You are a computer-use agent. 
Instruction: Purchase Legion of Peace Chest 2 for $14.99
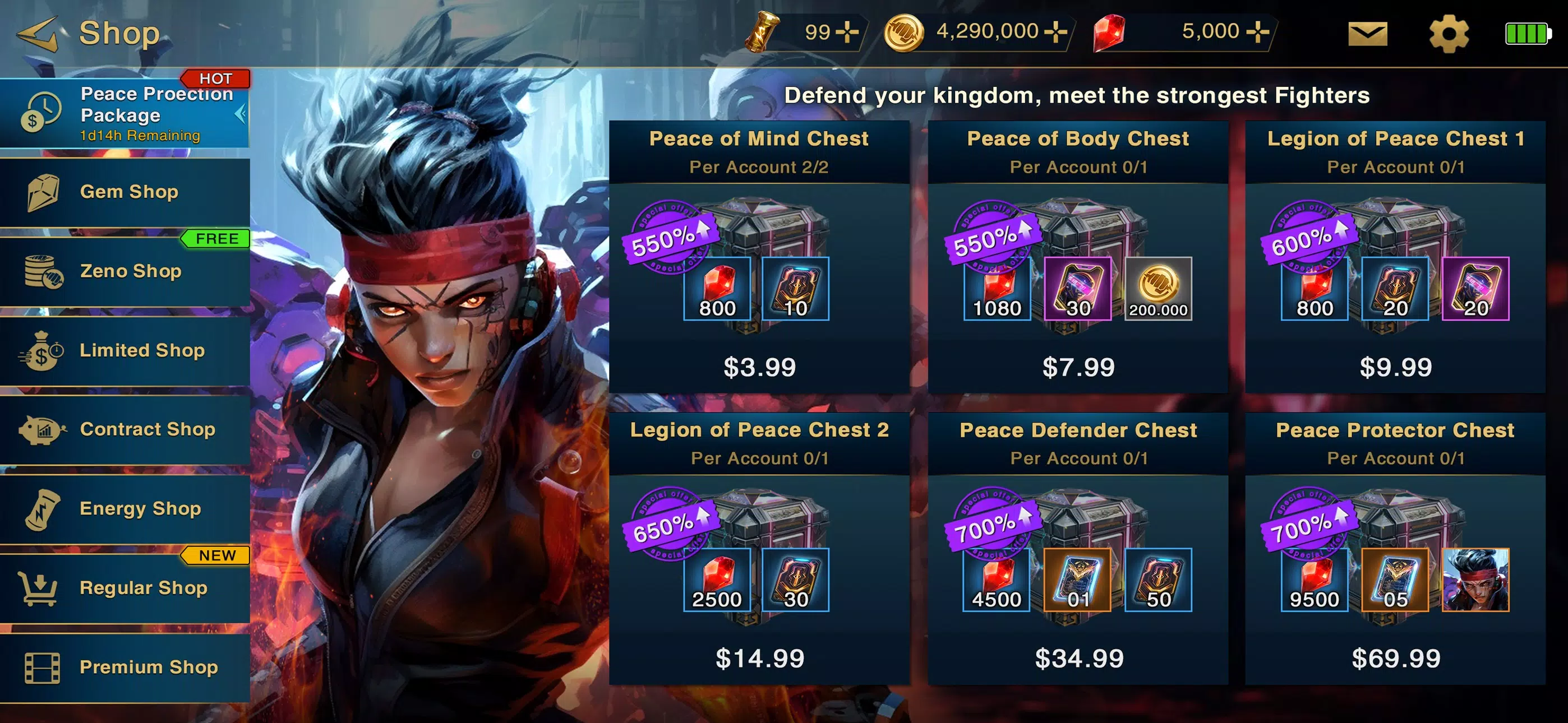[759, 659]
